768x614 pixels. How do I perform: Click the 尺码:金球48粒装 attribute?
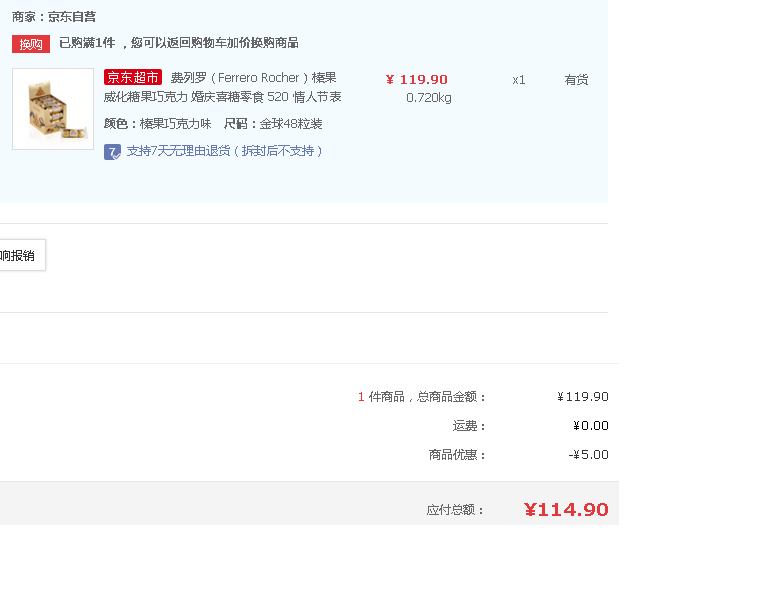(x=273, y=123)
